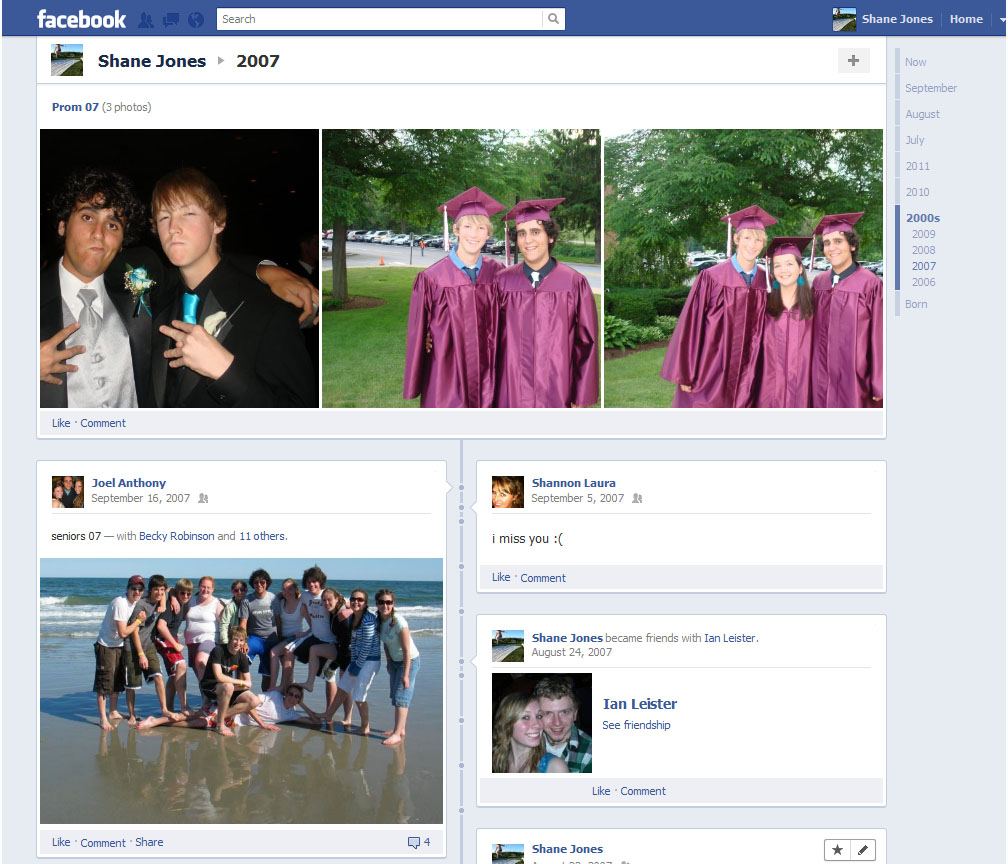
Task: Click Shane Jones name in page header
Action: click(152, 61)
